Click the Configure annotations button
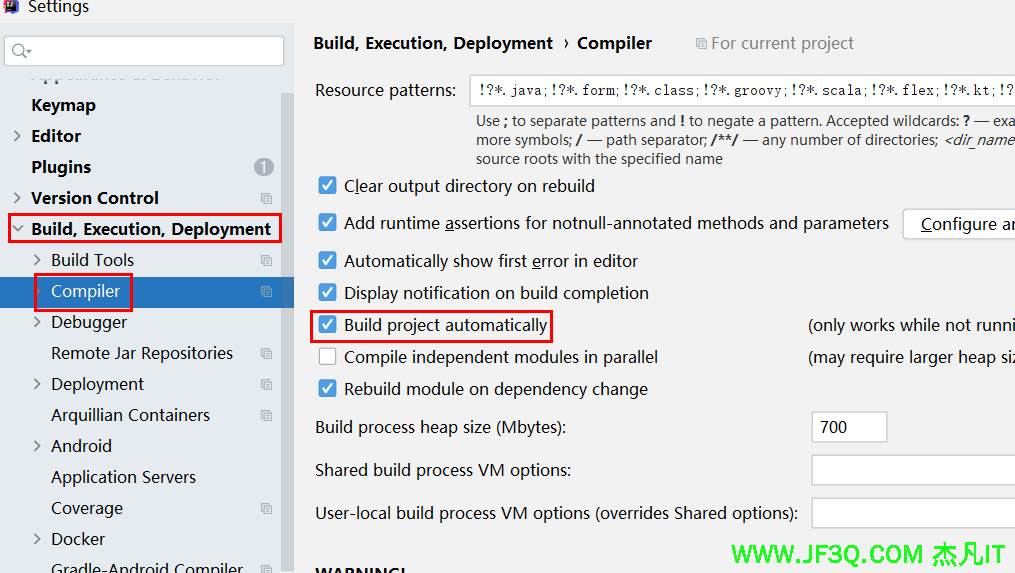 (x=958, y=224)
